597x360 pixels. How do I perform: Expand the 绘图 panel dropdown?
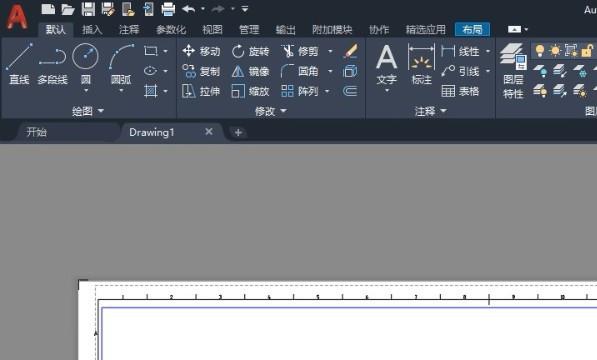point(88,111)
